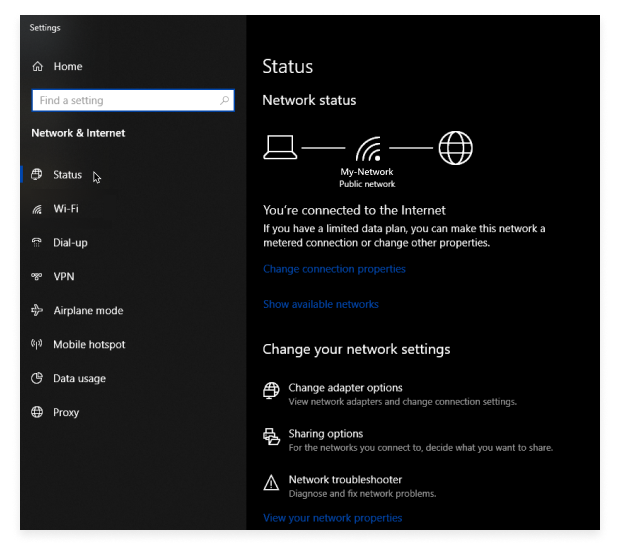Image resolution: width=620 pixels, height=545 pixels.
Task: Click the Wi-Fi signal icon
Action: tap(38, 209)
